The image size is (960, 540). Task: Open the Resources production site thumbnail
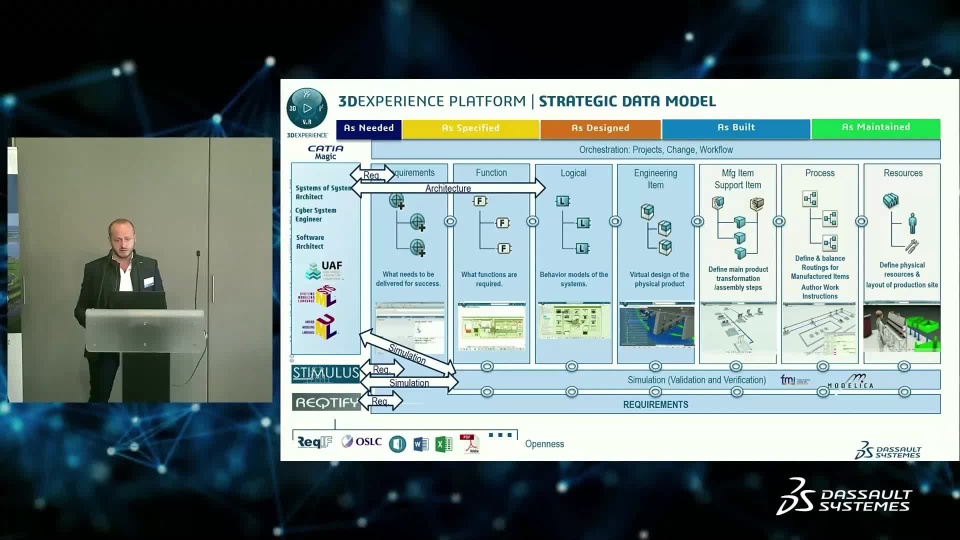pyautogui.click(x=902, y=328)
